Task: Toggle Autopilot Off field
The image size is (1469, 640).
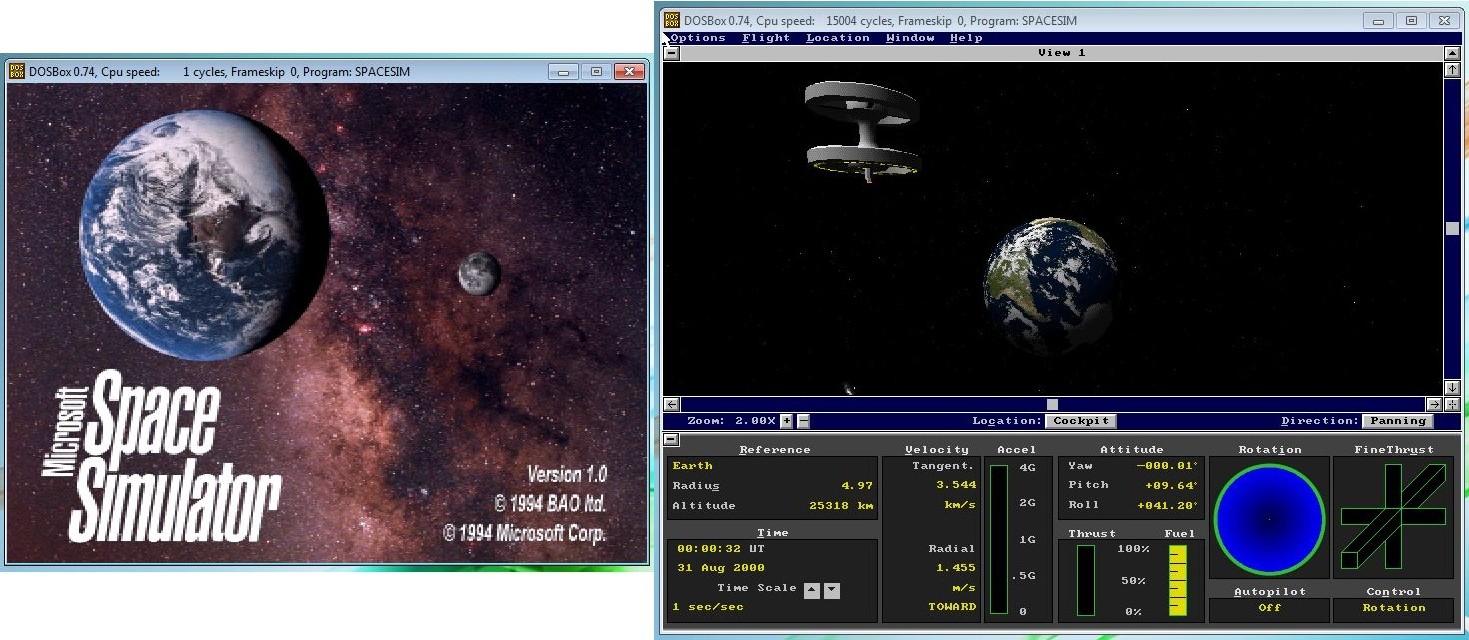Action: click(x=1269, y=608)
